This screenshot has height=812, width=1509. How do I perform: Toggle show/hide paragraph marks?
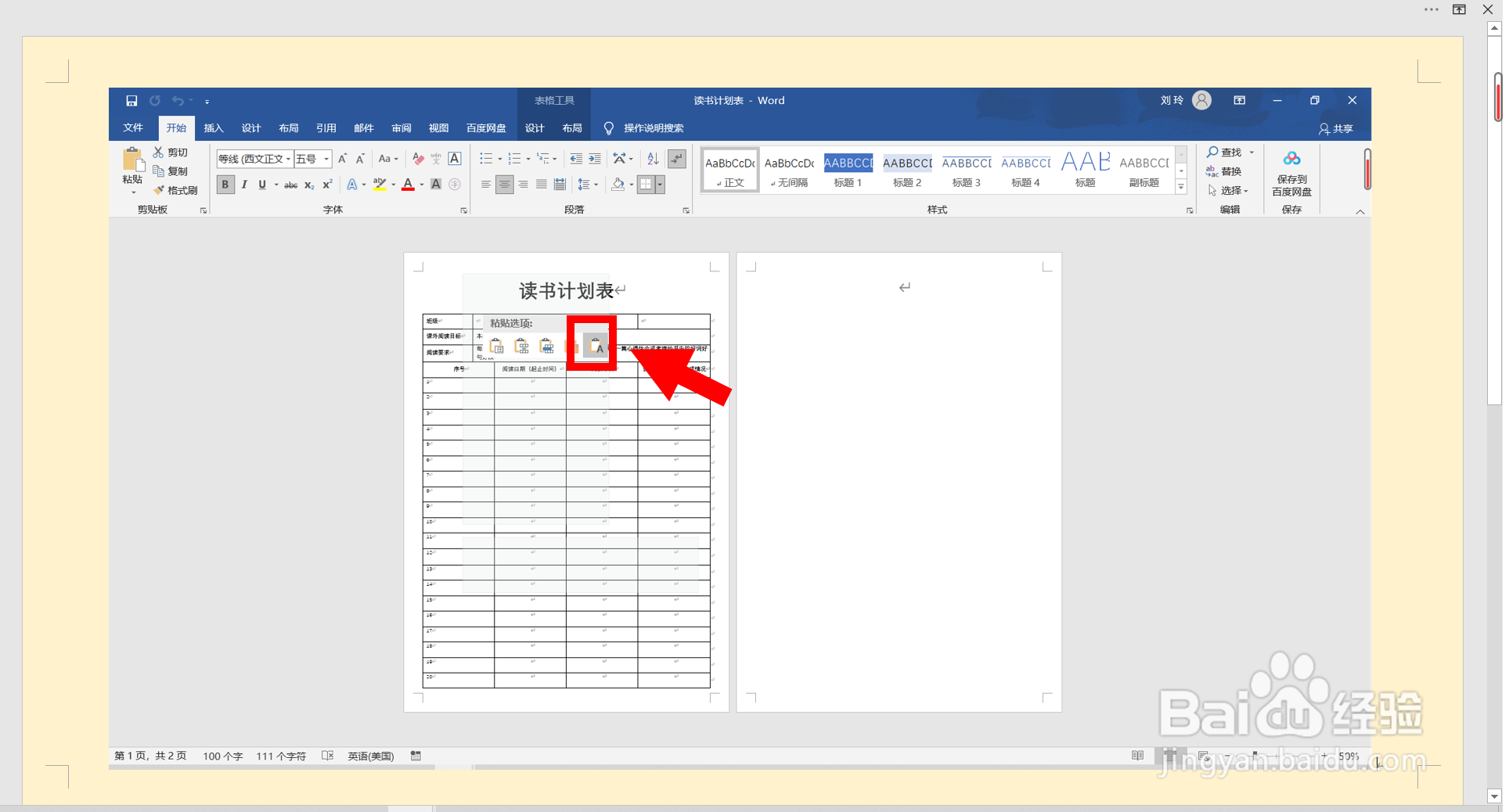click(677, 159)
